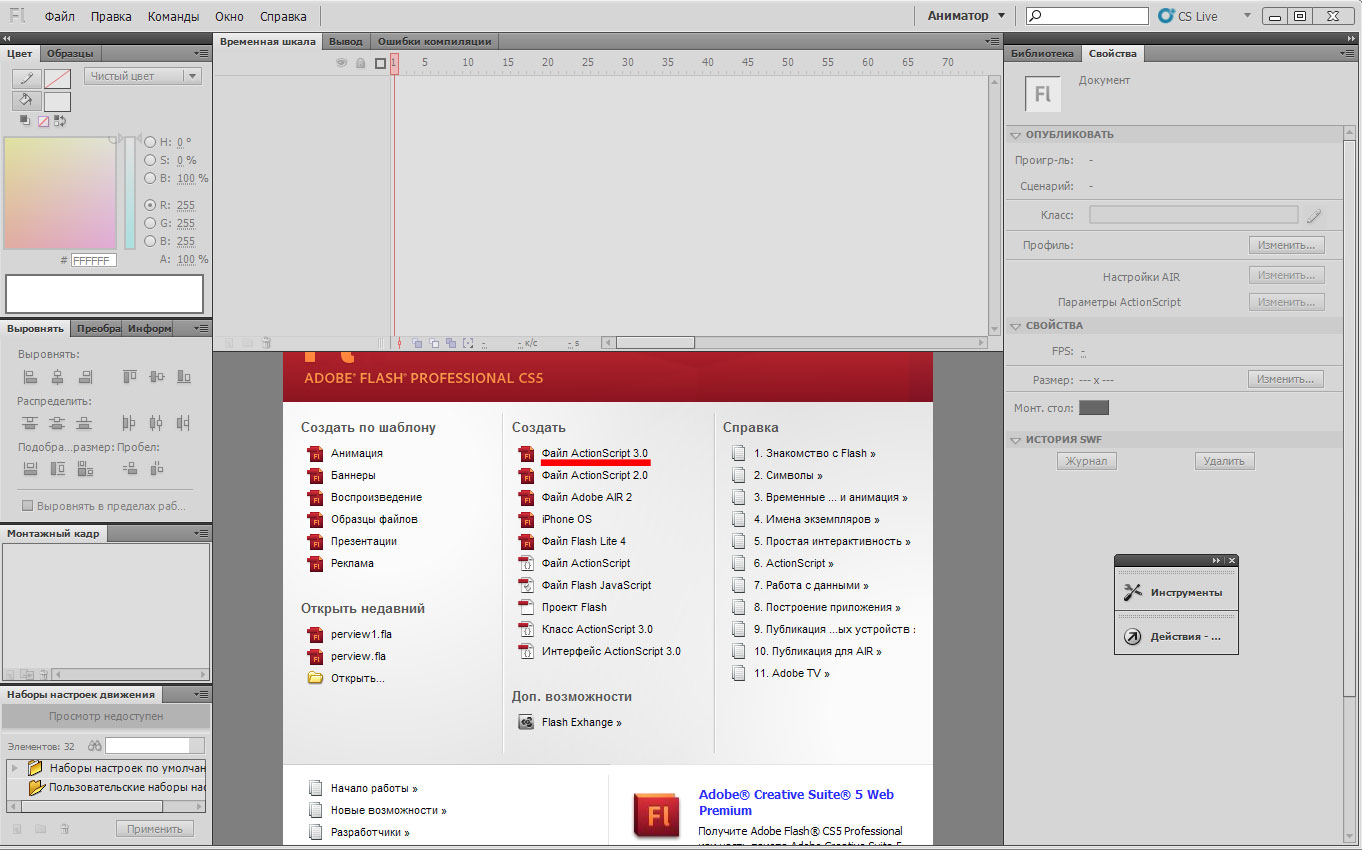Select the G green radio button

click(150, 223)
